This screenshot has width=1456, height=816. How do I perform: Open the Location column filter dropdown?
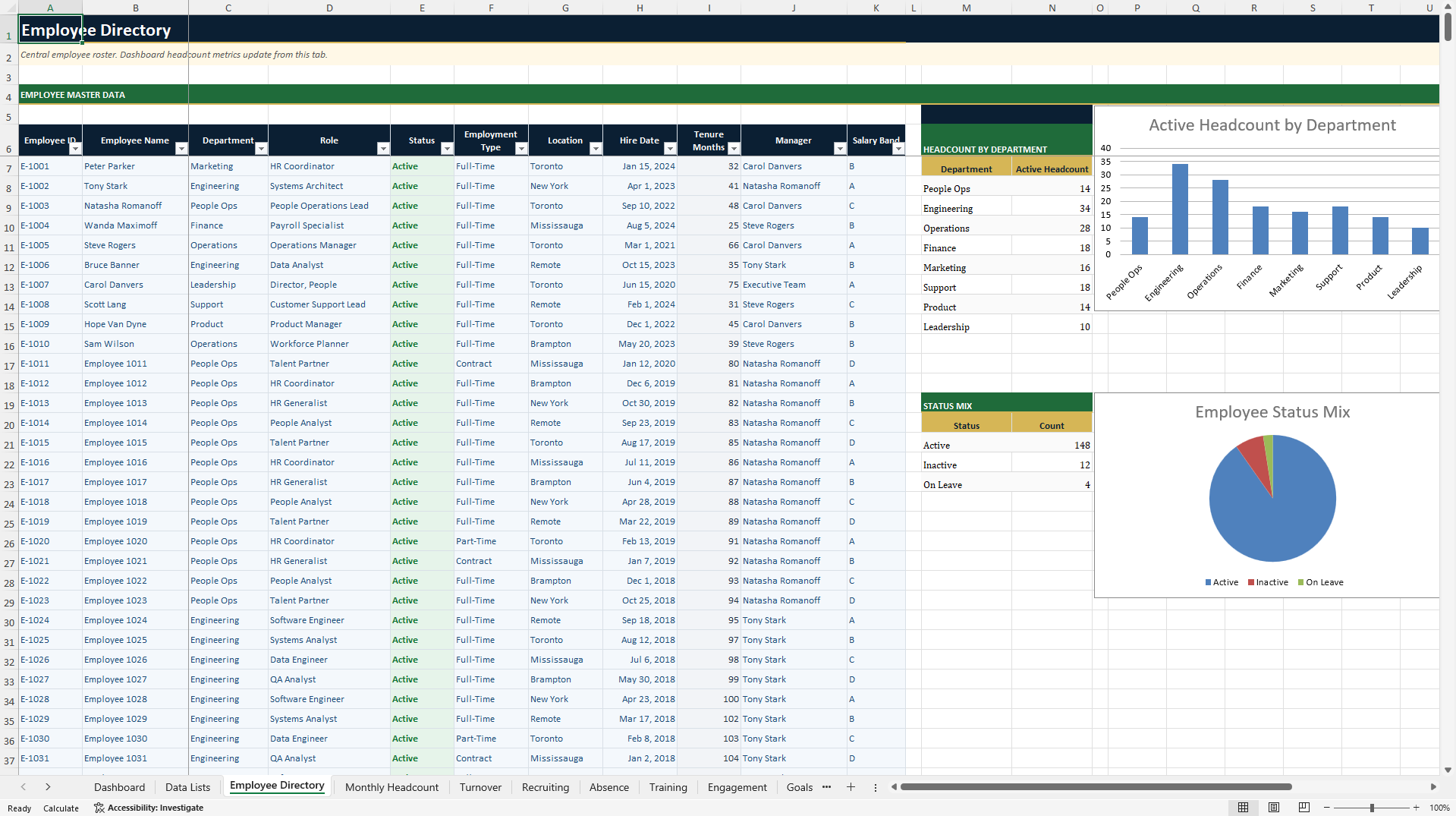(595, 149)
